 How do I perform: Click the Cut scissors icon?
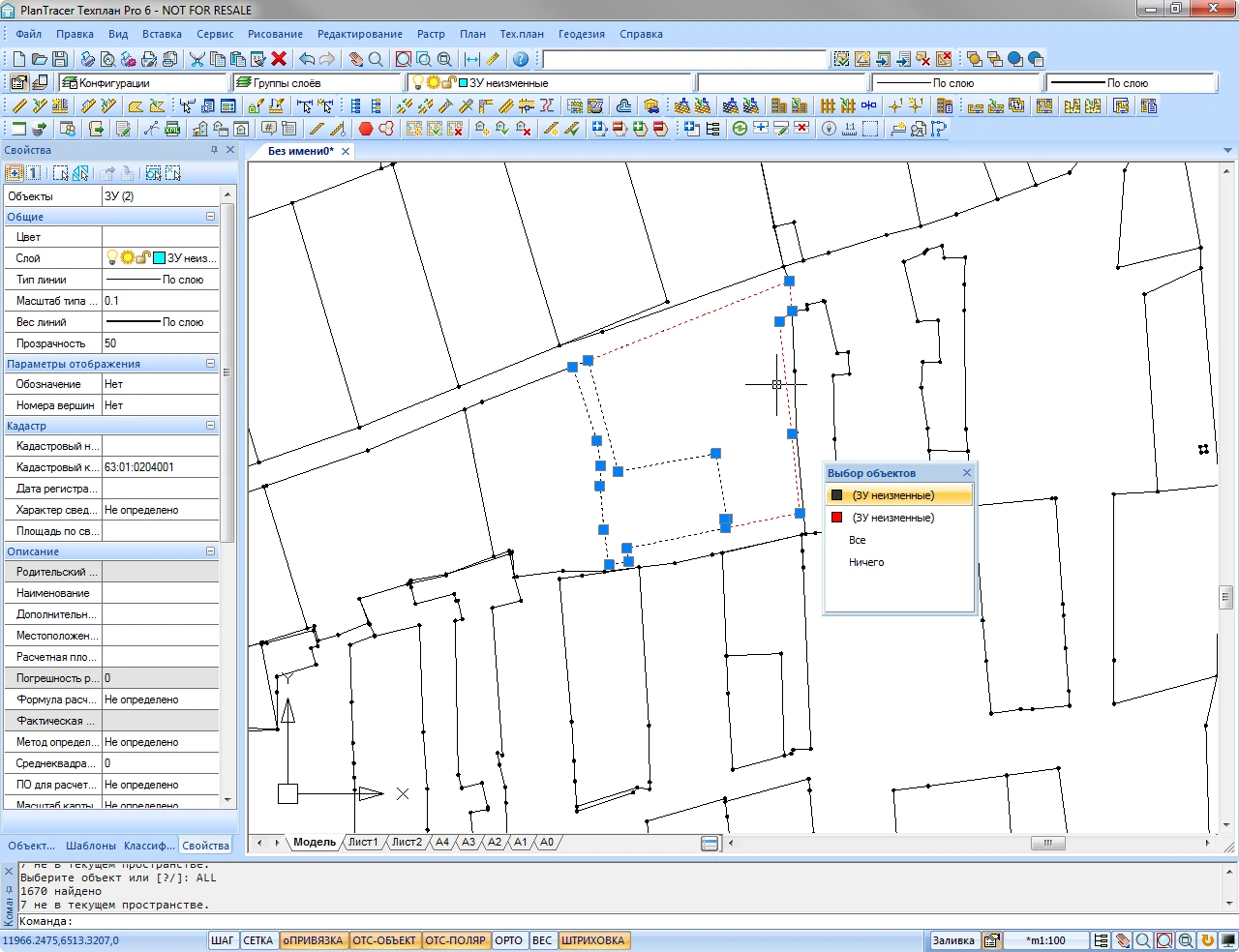pos(196,59)
